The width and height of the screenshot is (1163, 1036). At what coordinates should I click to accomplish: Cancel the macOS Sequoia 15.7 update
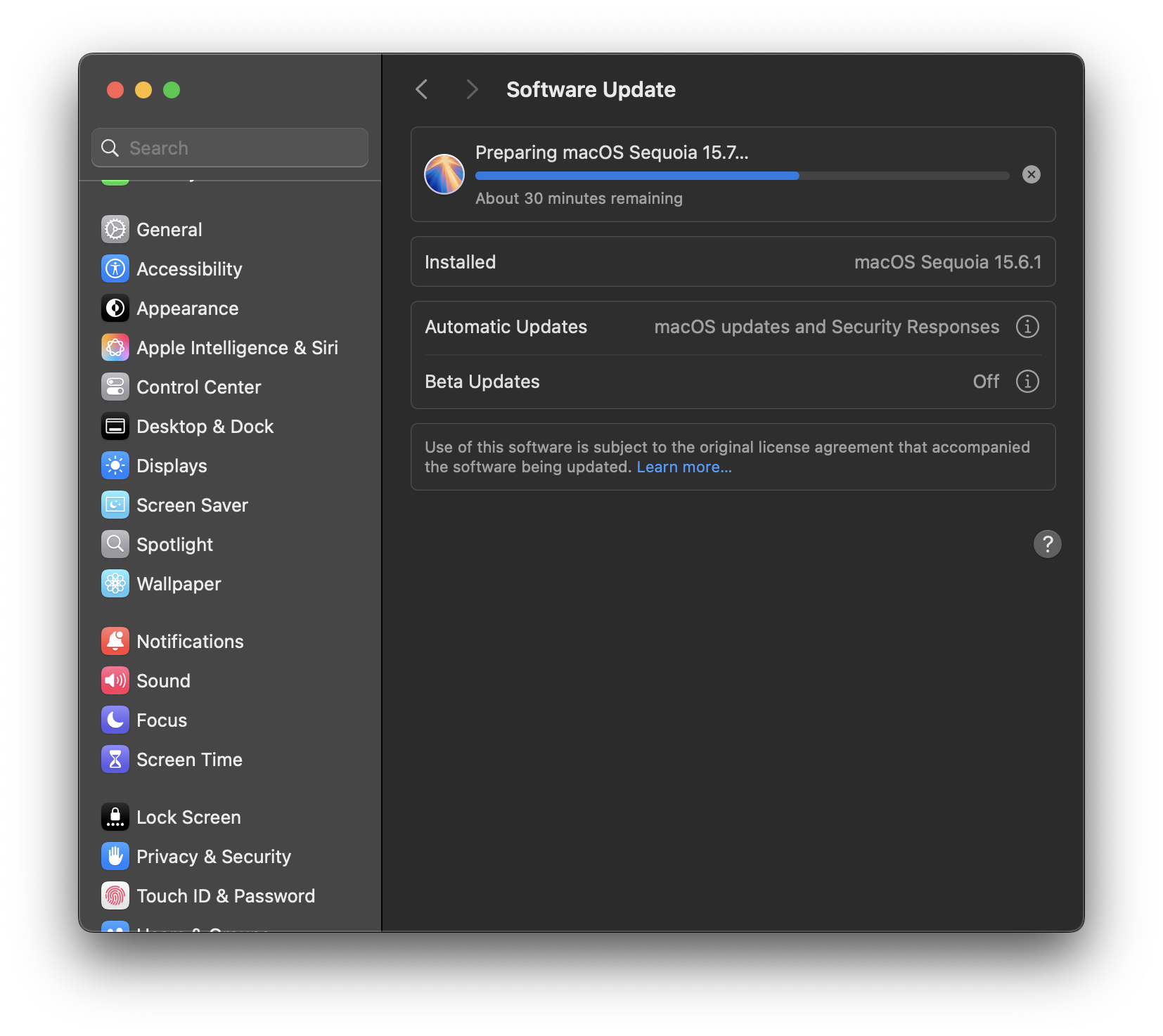(1031, 175)
